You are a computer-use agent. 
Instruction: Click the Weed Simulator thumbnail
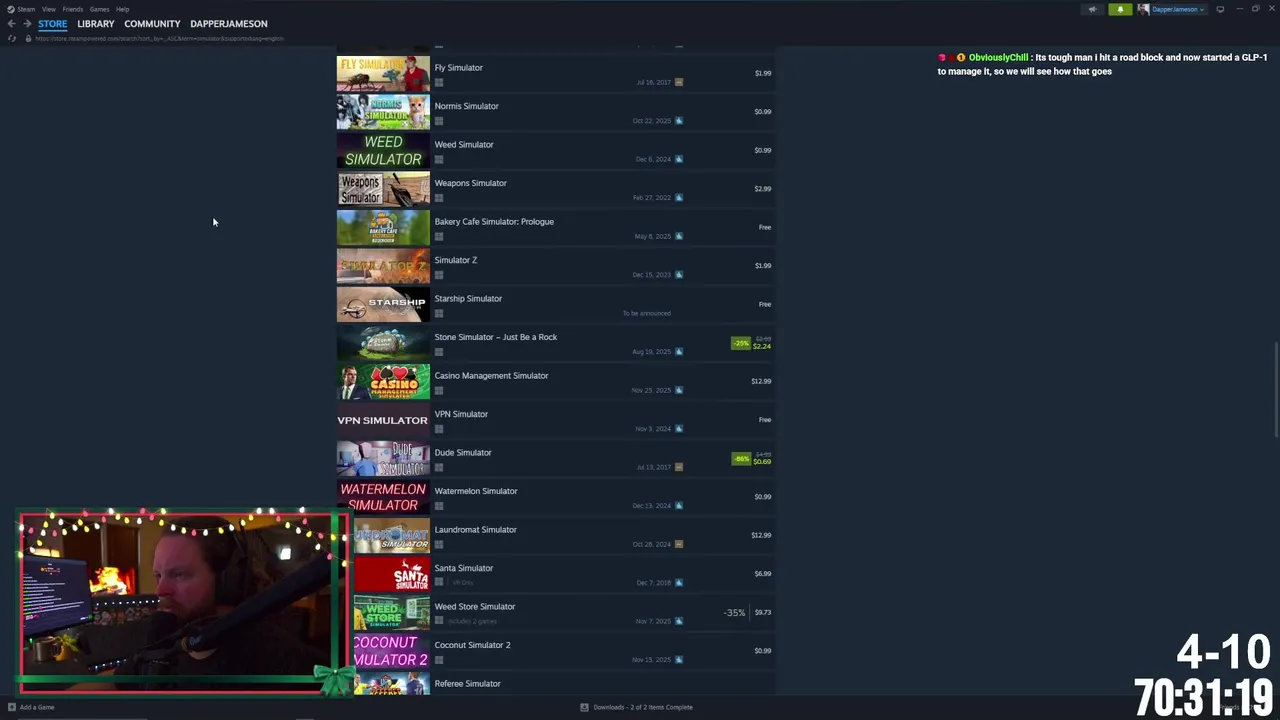coord(383,150)
